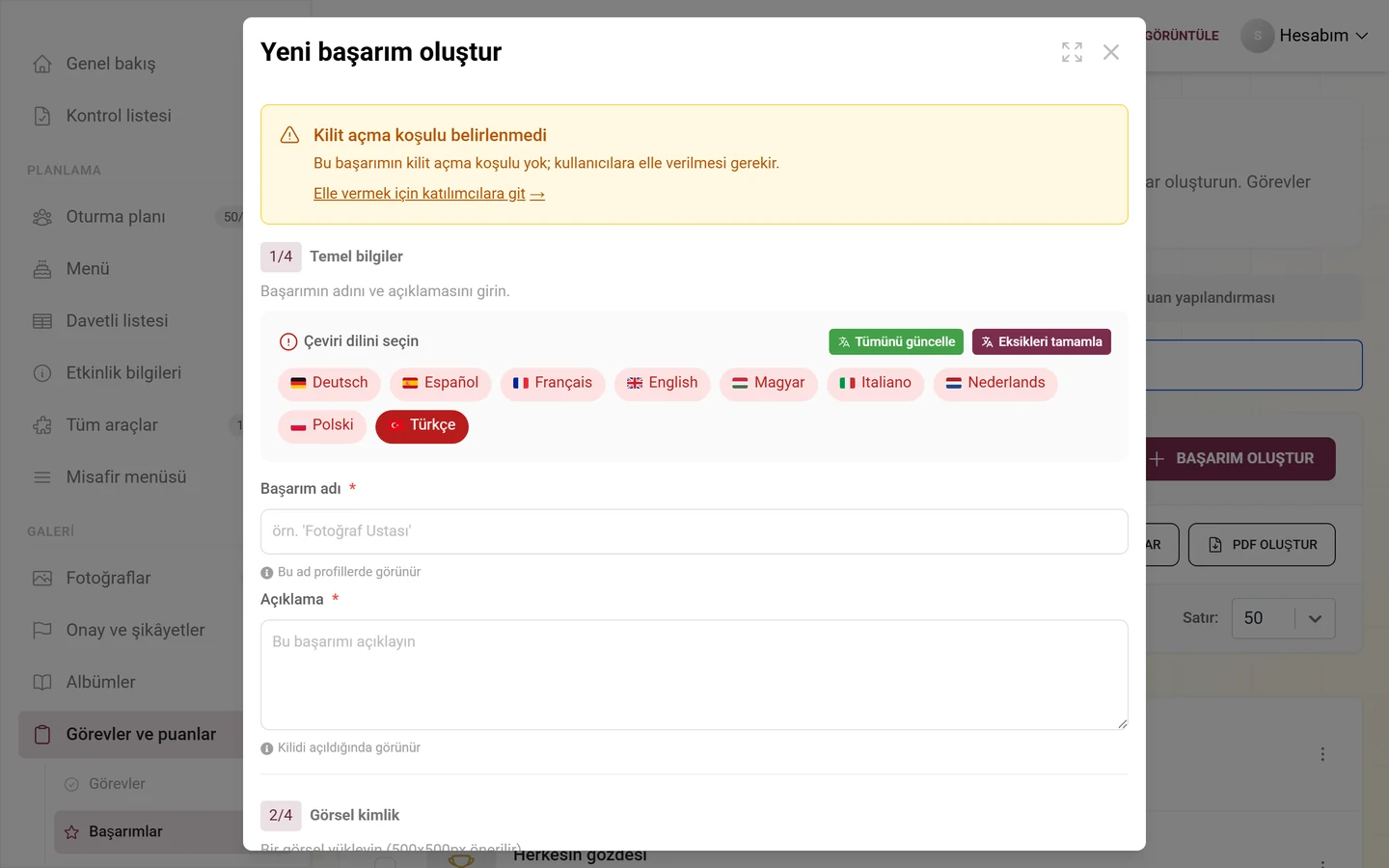
Task: Click the Kilit açma koşulu belirlenmedi heading
Action: [430, 135]
